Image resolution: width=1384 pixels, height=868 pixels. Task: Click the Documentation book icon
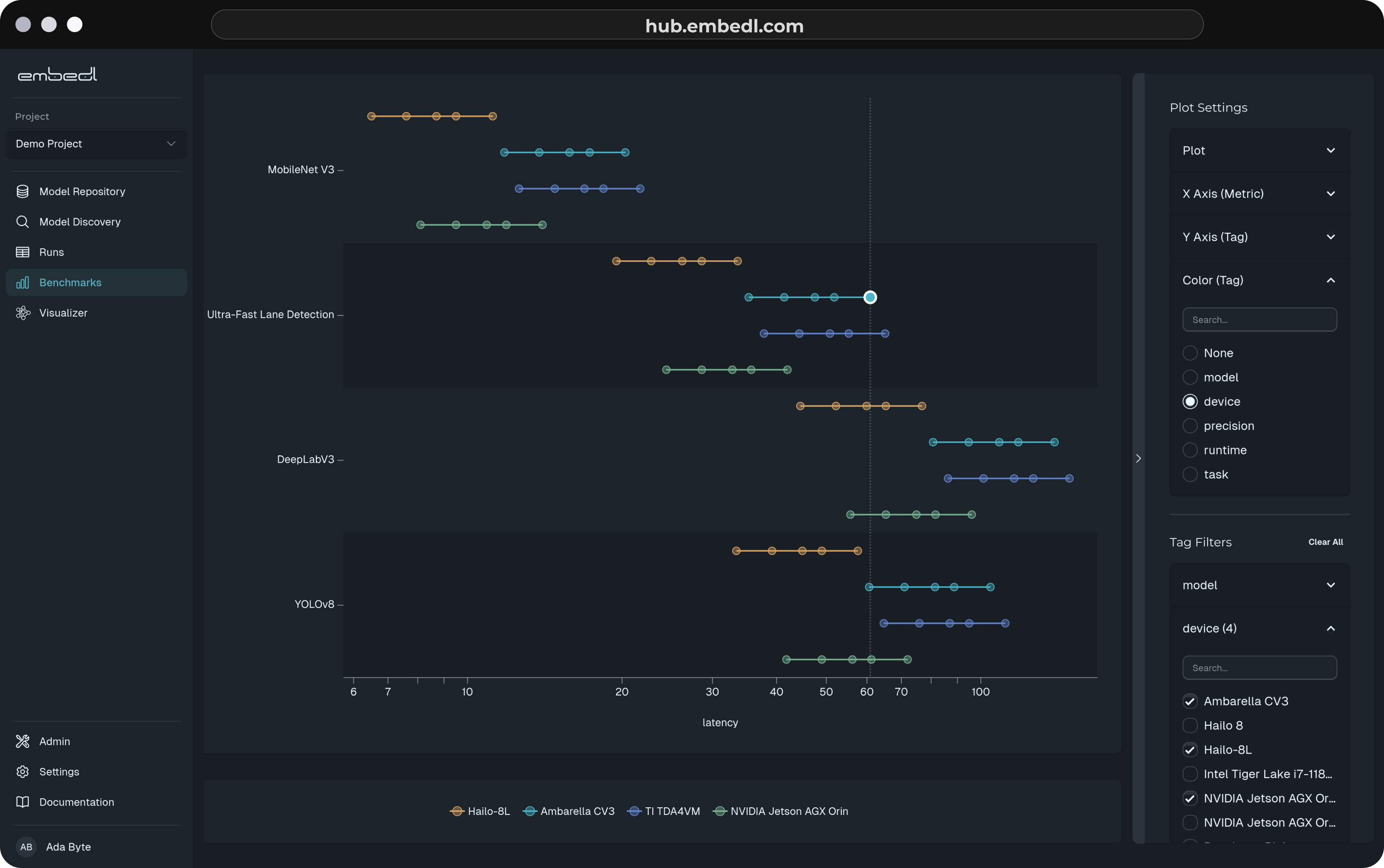point(22,802)
